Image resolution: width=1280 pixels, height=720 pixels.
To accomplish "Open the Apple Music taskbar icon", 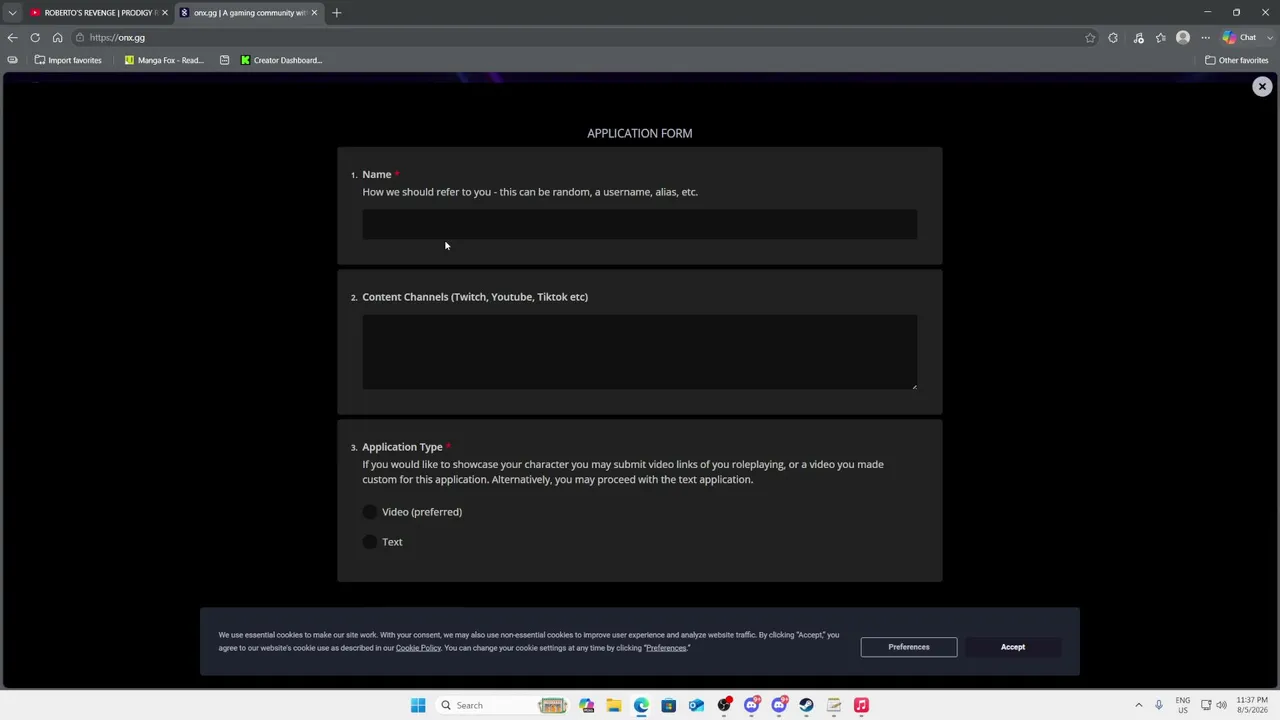I will click(861, 706).
